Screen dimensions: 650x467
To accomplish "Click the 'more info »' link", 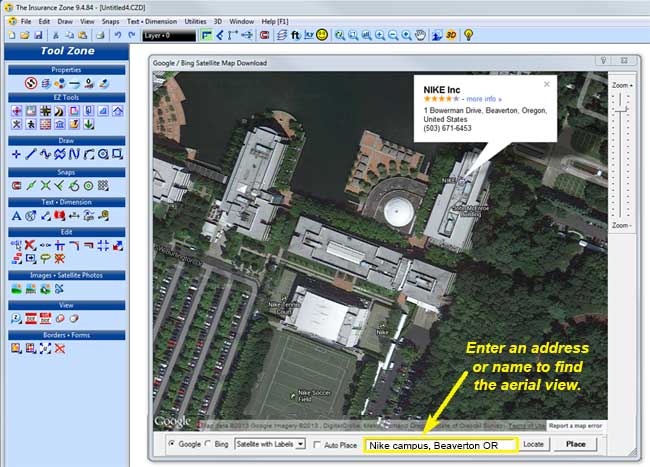I will coord(487,99).
